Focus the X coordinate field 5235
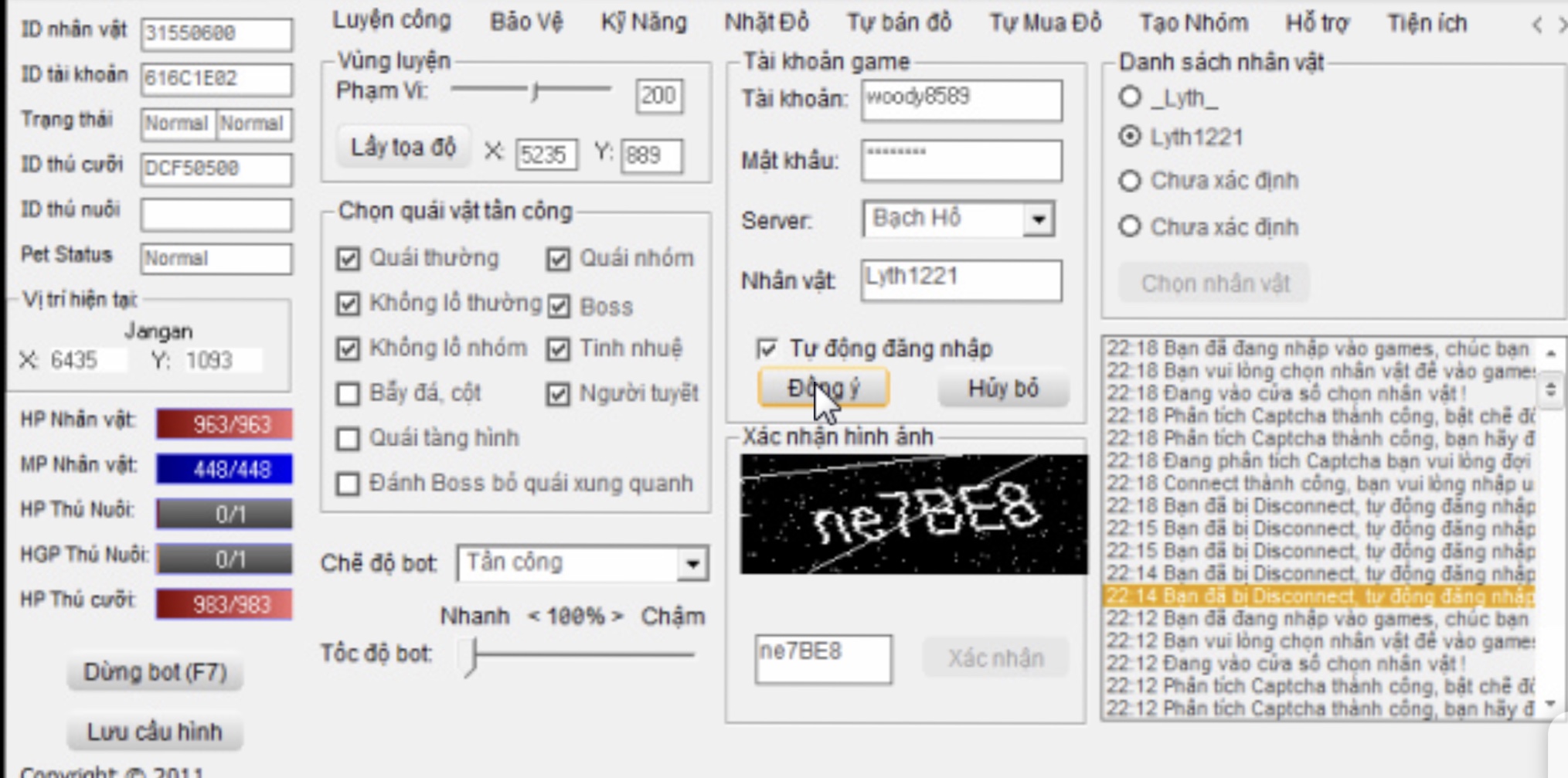This screenshot has height=778, width=1568. [546, 155]
